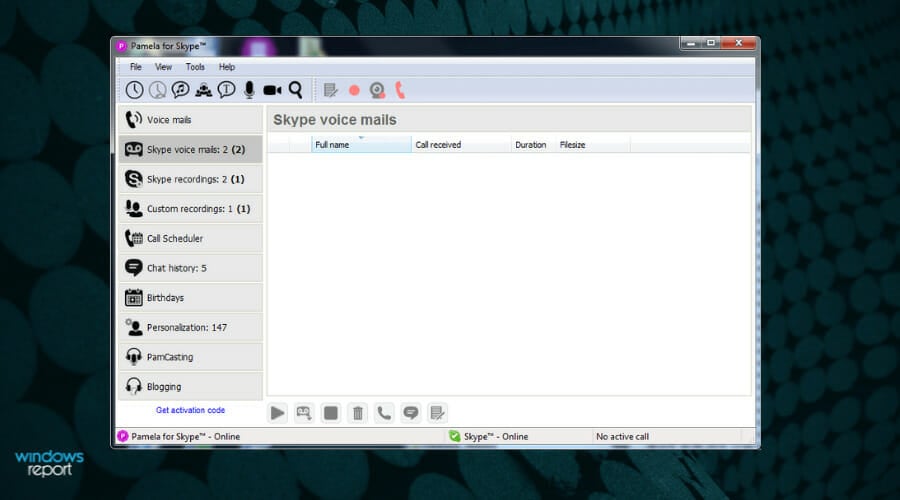The image size is (900, 500).
Task: Click the voicemail cassette icon below the list
Action: point(304,413)
